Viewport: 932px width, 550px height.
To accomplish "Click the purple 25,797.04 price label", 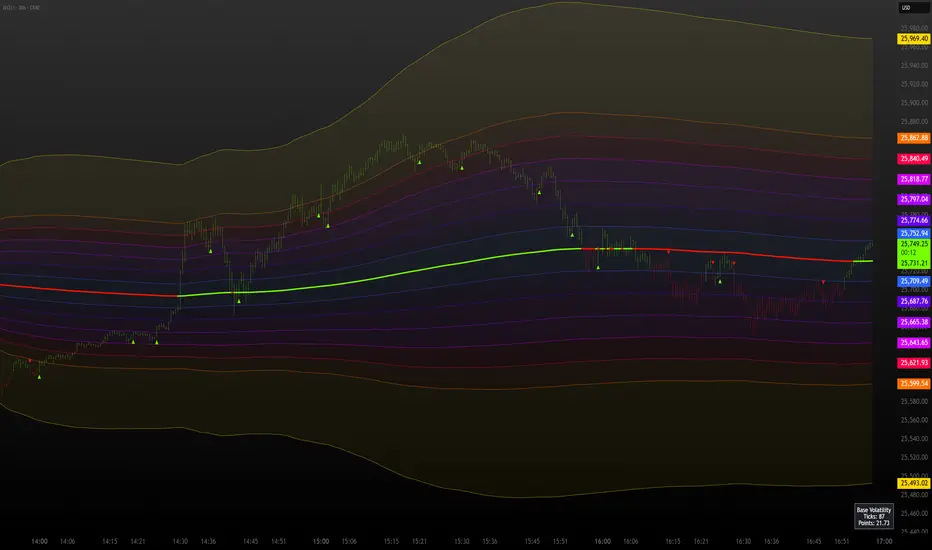I will [x=914, y=199].
